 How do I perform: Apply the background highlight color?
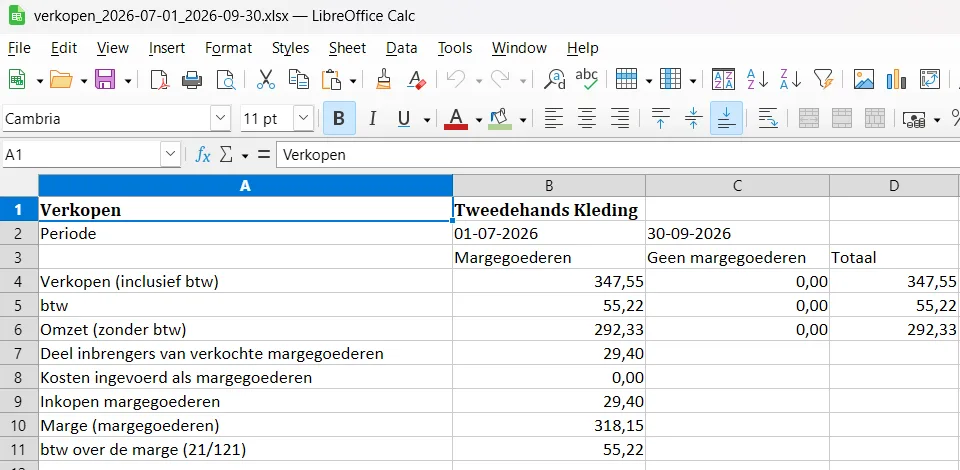(500, 118)
